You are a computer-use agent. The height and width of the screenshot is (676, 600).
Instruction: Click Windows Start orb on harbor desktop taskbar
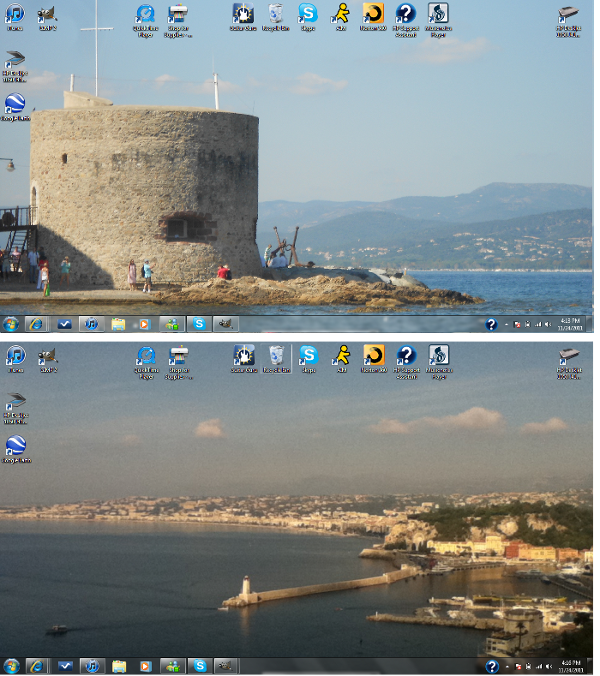click(12, 667)
